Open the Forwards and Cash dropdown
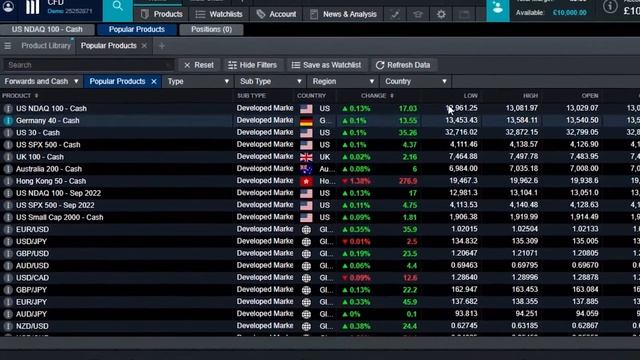 (41, 81)
